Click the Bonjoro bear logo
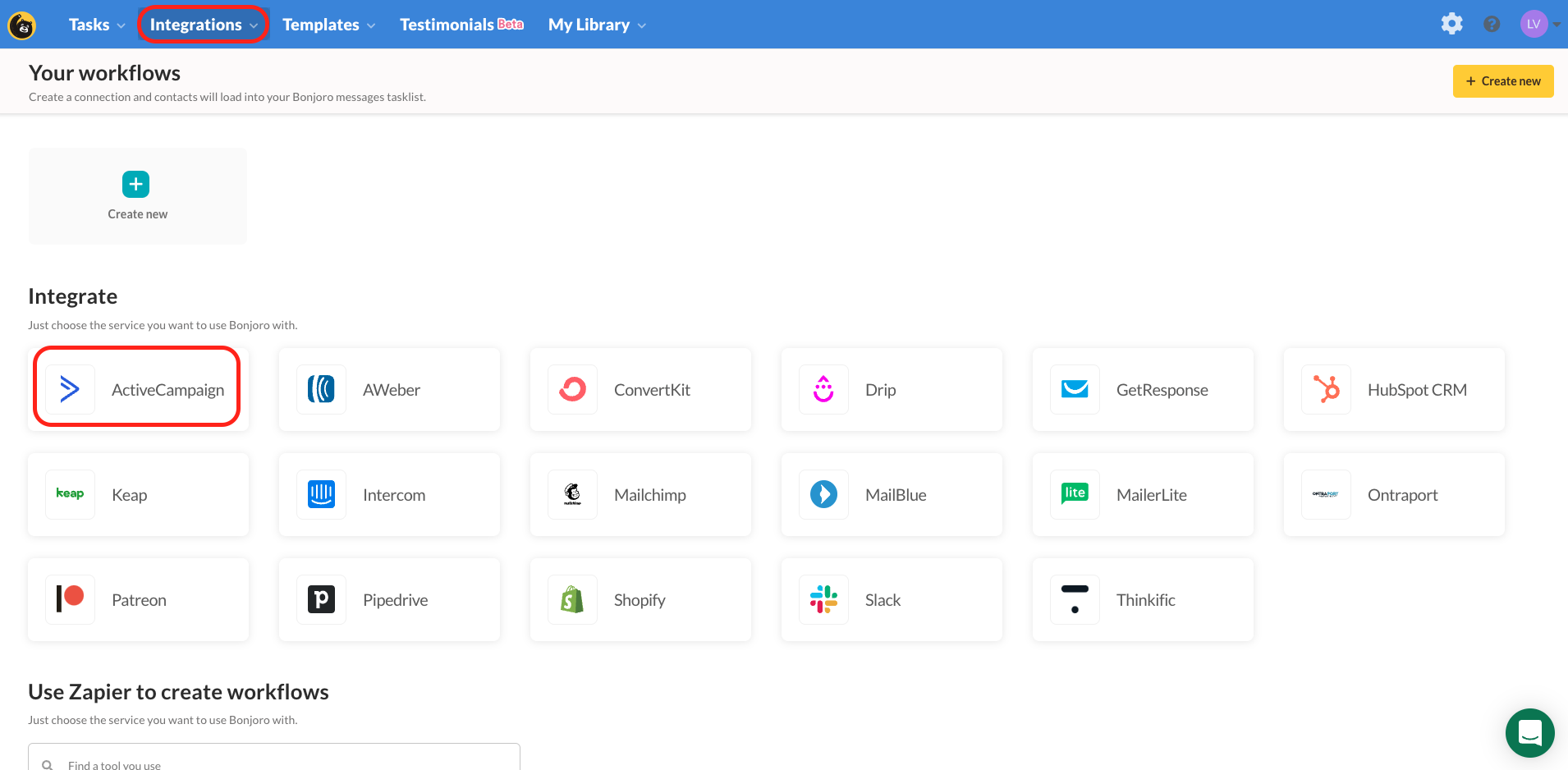1568x770 pixels. (x=22, y=25)
